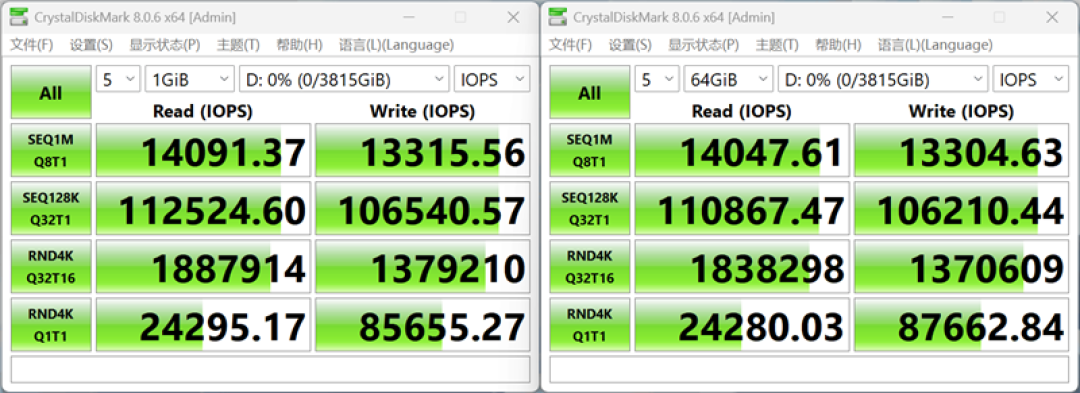Minimize the right CrystalDiskMark window

[947, 17]
